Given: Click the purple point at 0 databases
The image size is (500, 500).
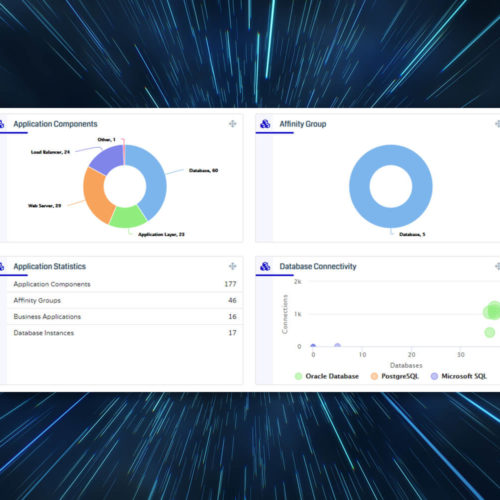Looking at the screenshot, I should 313,346.
